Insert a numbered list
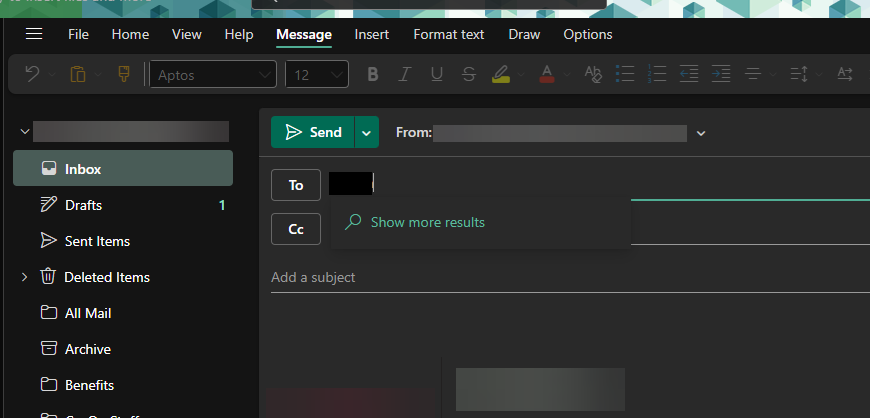 (x=657, y=74)
